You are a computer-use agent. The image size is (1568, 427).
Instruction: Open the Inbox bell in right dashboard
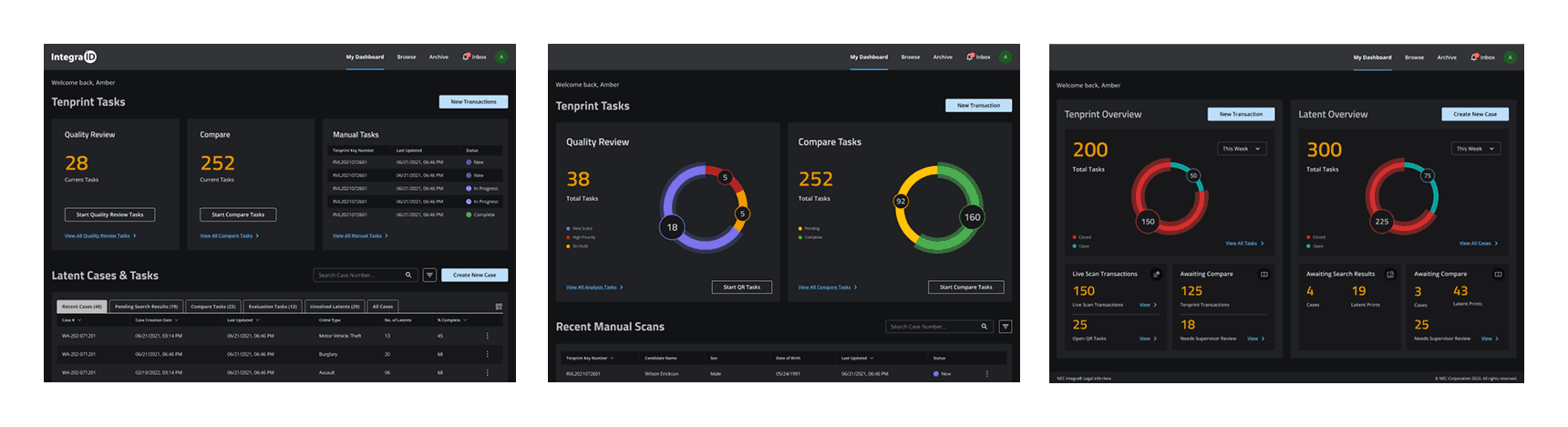(1475, 57)
